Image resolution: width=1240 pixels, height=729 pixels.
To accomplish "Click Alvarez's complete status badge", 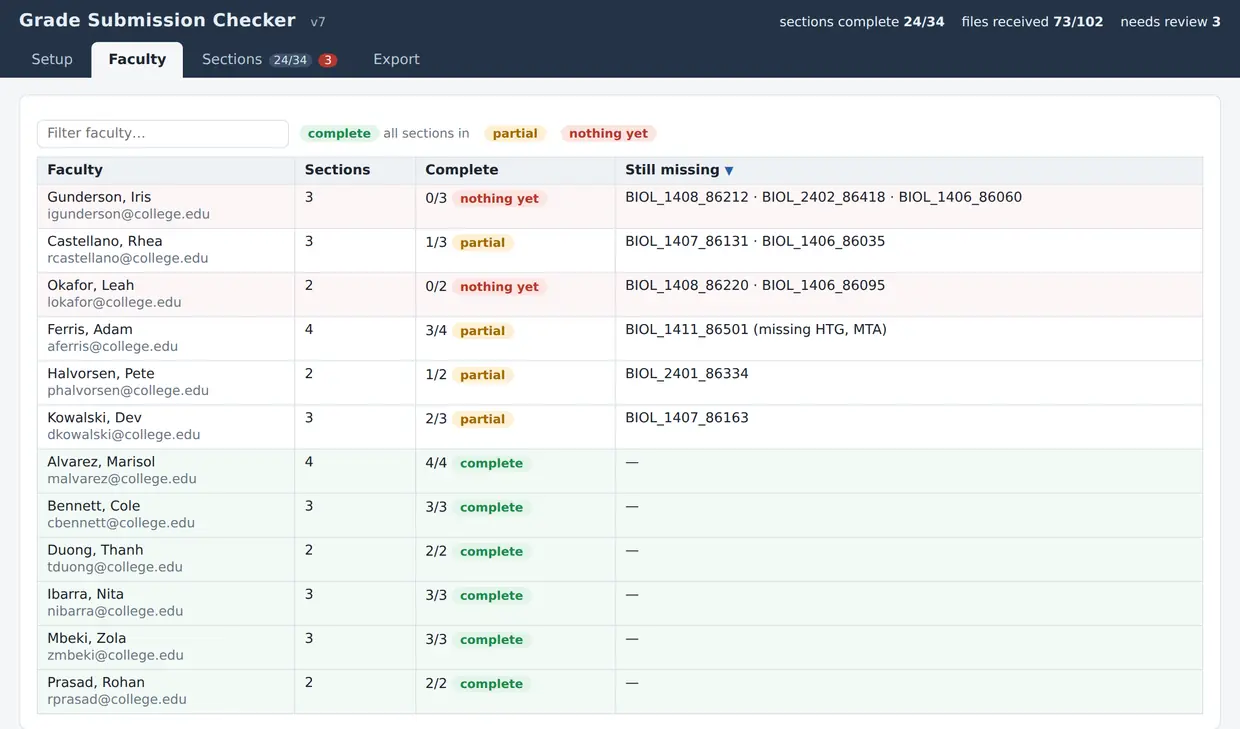I will click(x=491, y=463).
